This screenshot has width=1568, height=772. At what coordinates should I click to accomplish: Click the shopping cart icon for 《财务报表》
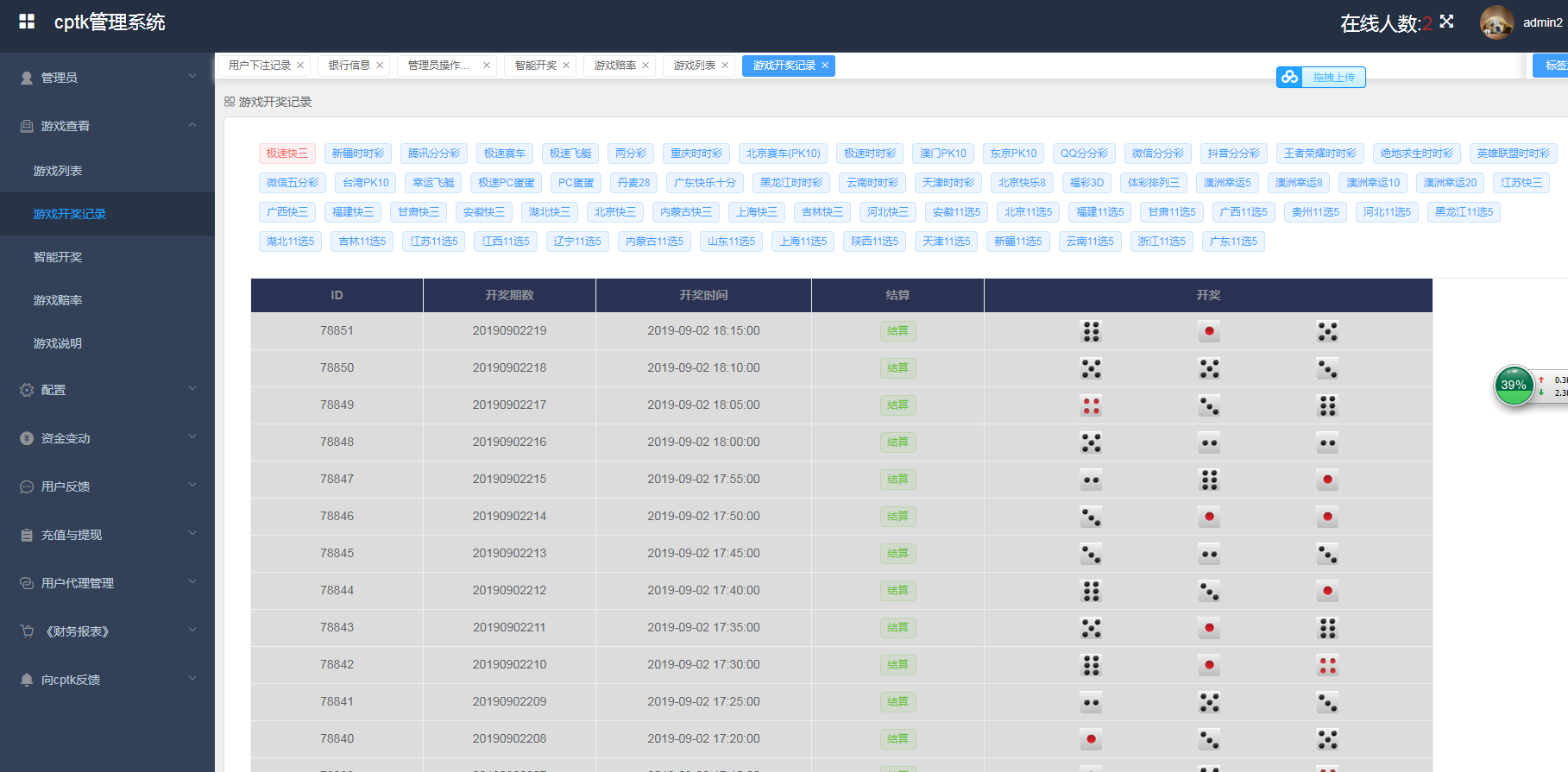click(27, 631)
